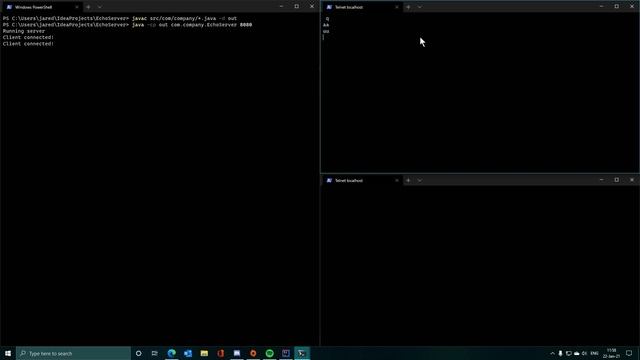Click the 'Running server' output line

[24, 31]
